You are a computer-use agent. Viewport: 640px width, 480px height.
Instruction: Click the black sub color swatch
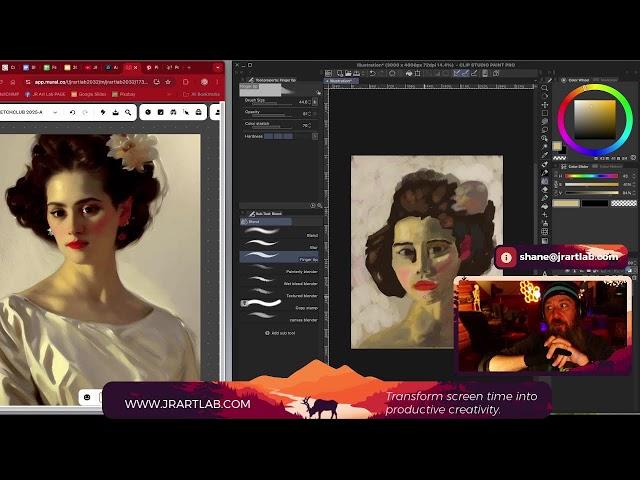[595, 203]
